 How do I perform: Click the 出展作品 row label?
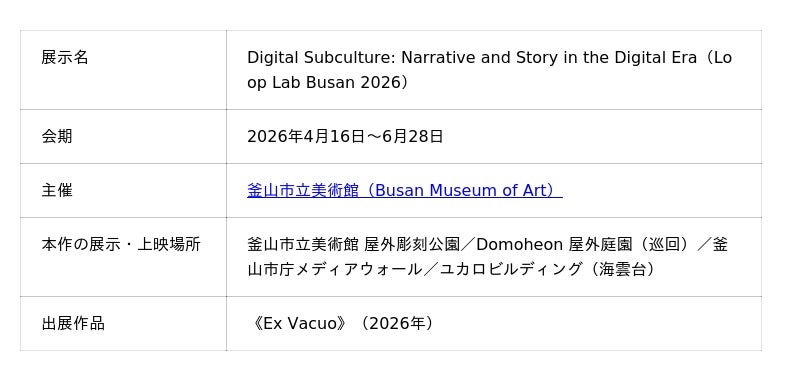point(73,323)
